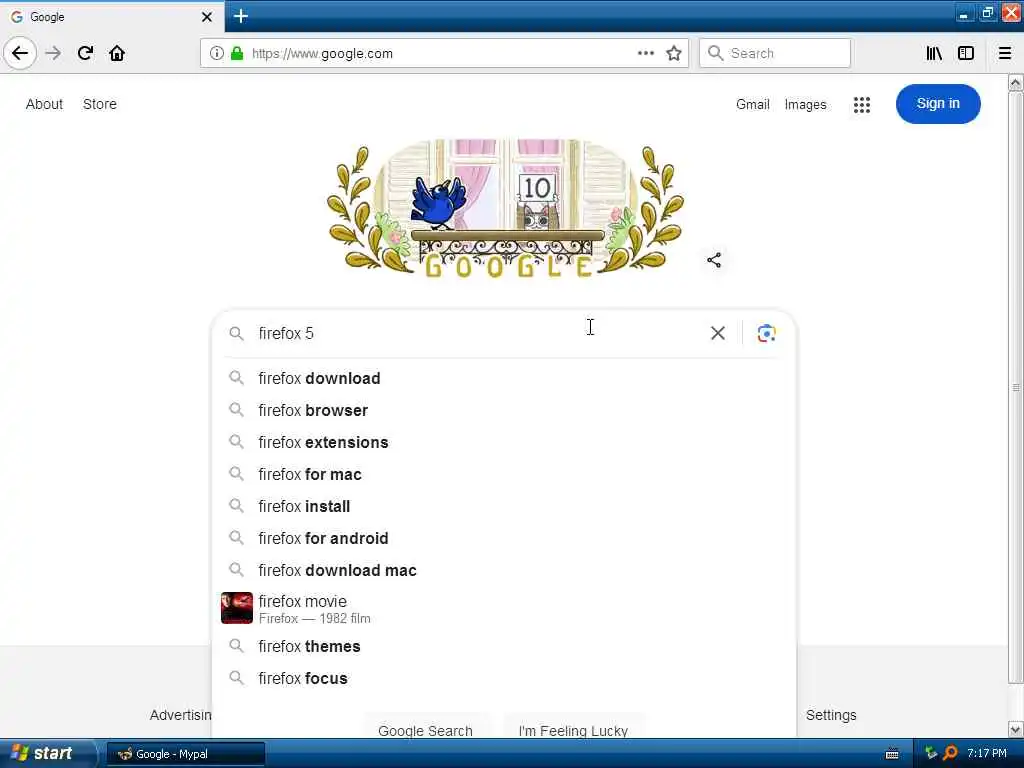Open the firefox movie thumbnail suggestion
The width and height of the screenshot is (1024, 768).
coord(236,607)
